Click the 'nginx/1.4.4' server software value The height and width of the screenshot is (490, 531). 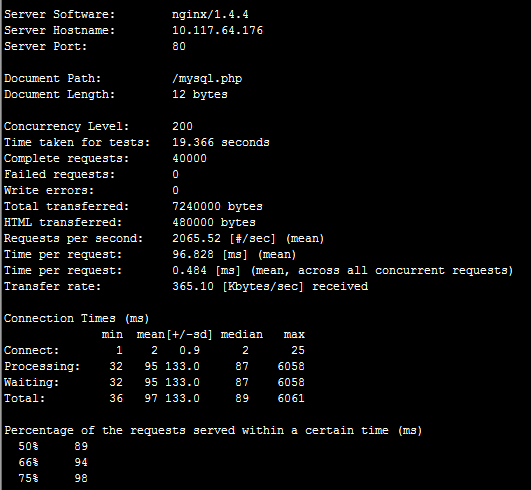click(x=210, y=15)
